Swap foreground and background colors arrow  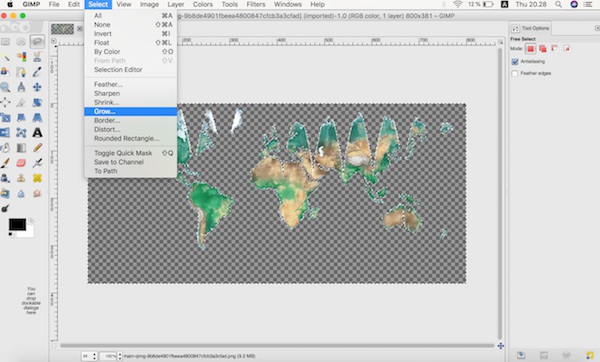pos(31,221)
